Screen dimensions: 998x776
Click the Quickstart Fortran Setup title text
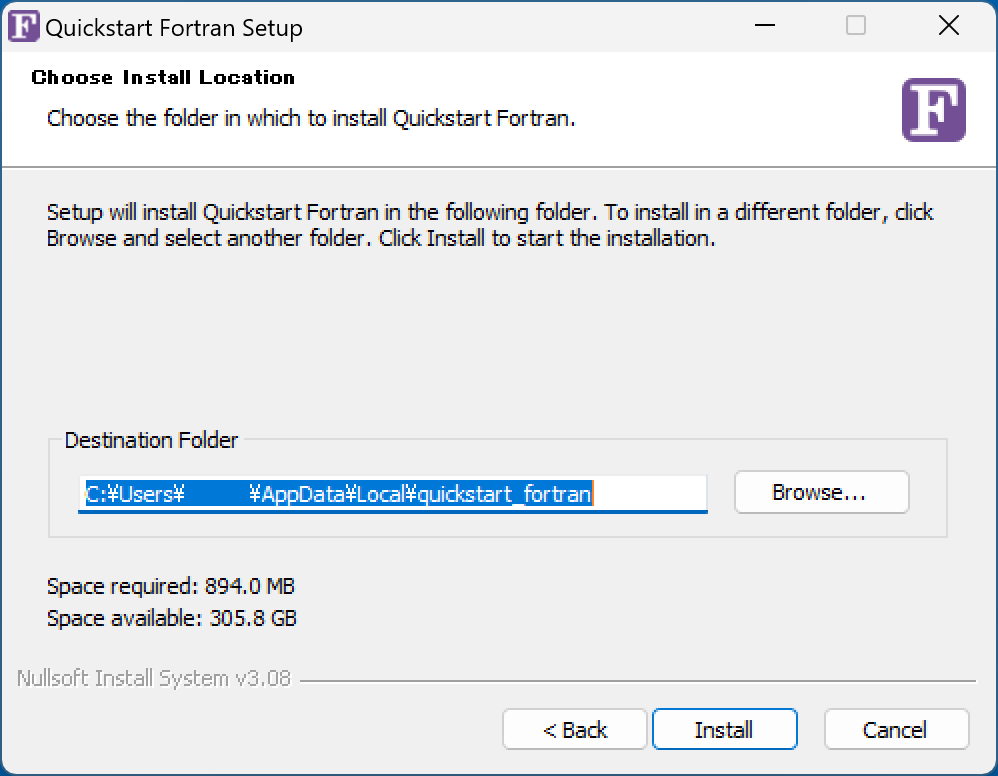click(172, 28)
